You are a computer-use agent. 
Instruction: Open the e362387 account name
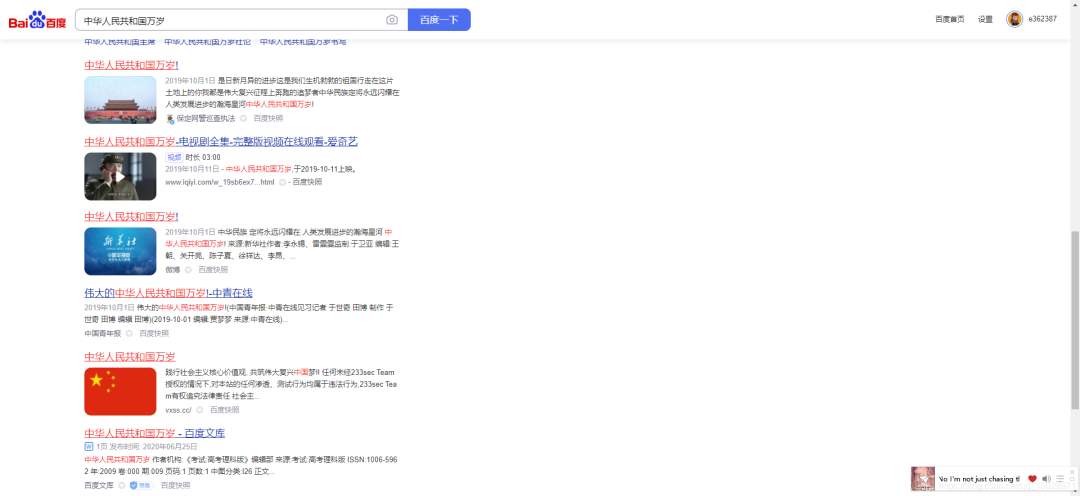(x=1042, y=19)
